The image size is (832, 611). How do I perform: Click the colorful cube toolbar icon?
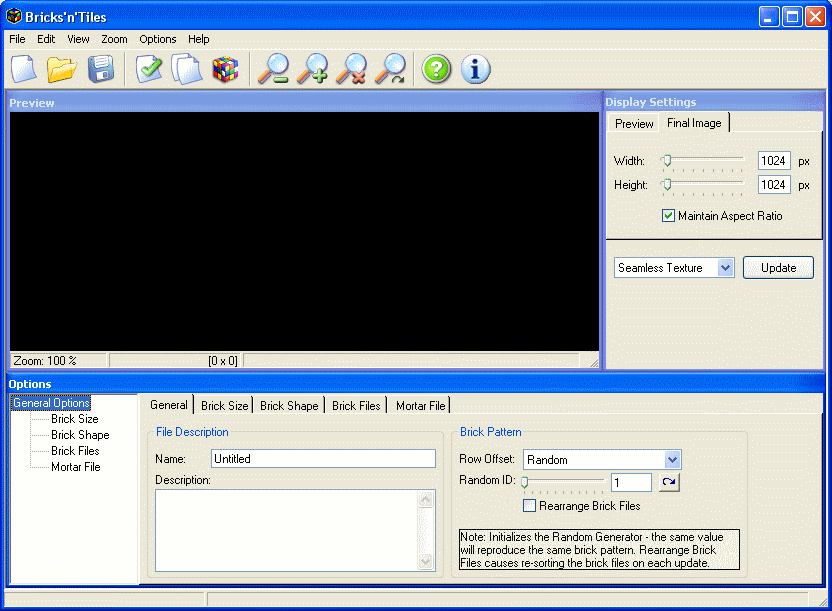coord(225,69)
